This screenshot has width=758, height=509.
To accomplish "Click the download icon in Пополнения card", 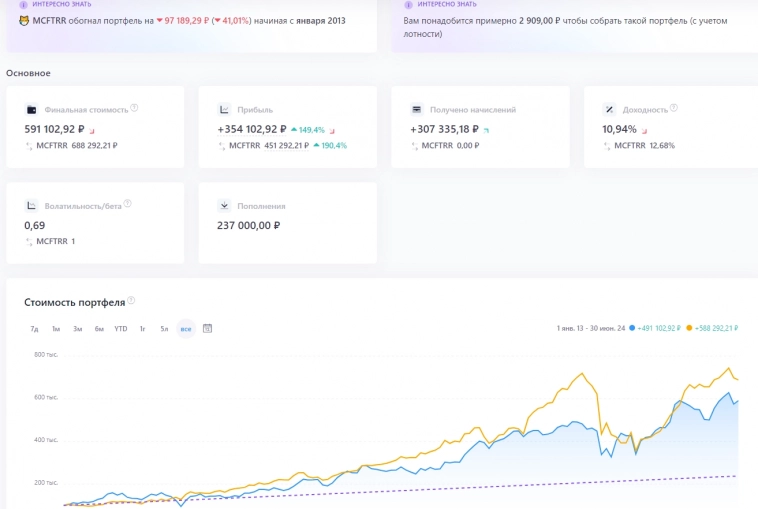I will [225, 206].
